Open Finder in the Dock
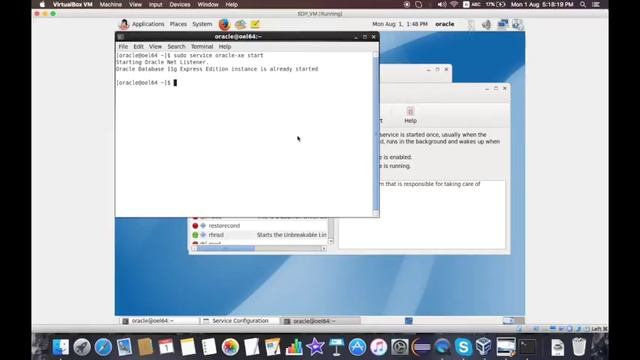Screen dimensions: 640x360 [x=61, y=347]
